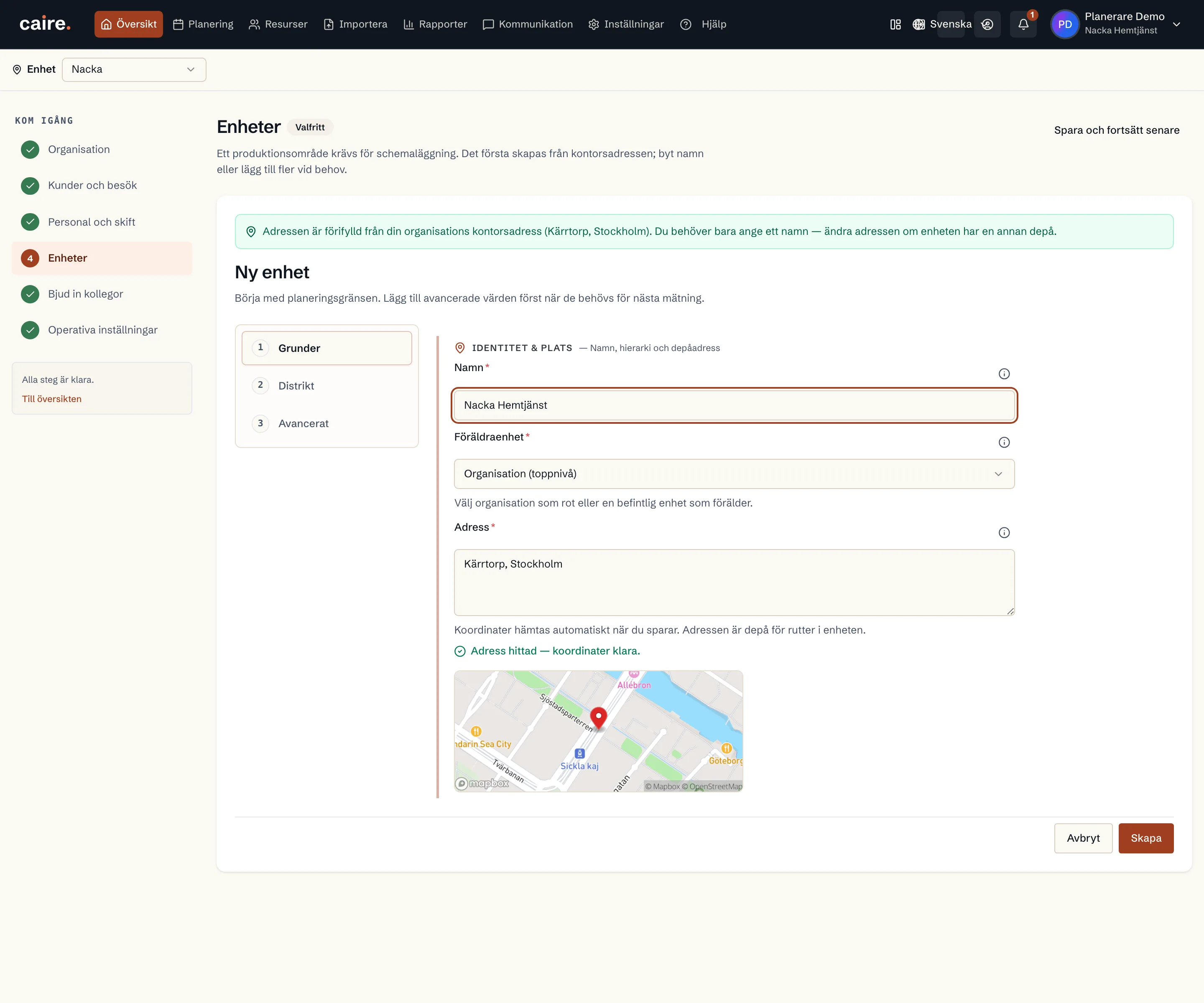The image size is (1204, 1003).
Task: Click the info icon next to Adress
Action: pyautogui.click(x=1004, y=532)
